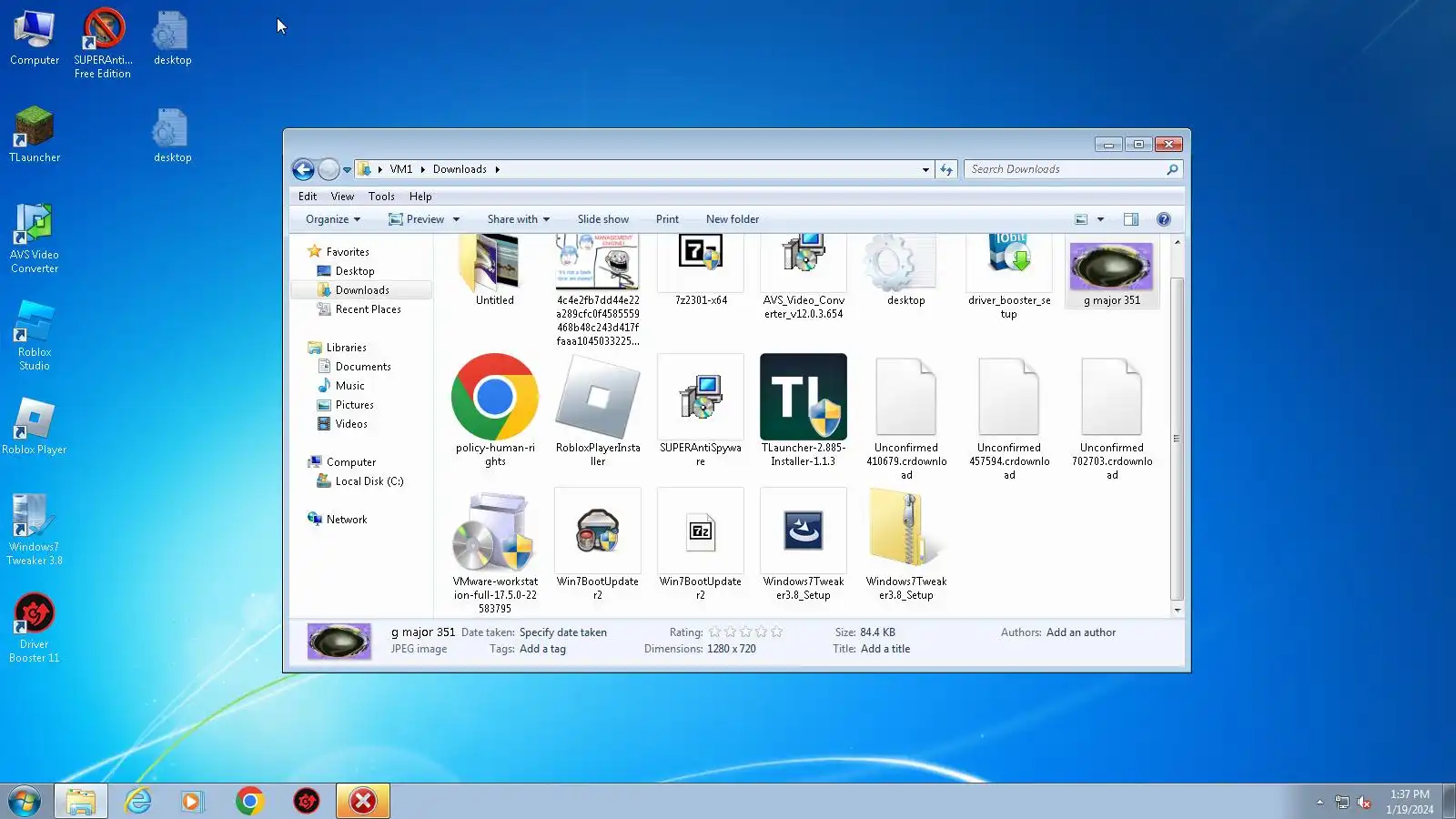The height and width of the screenshot is (819, 1456).
Task: Select the TLauncher-2.885-Installer file
Action: click(x=804, y=410)
